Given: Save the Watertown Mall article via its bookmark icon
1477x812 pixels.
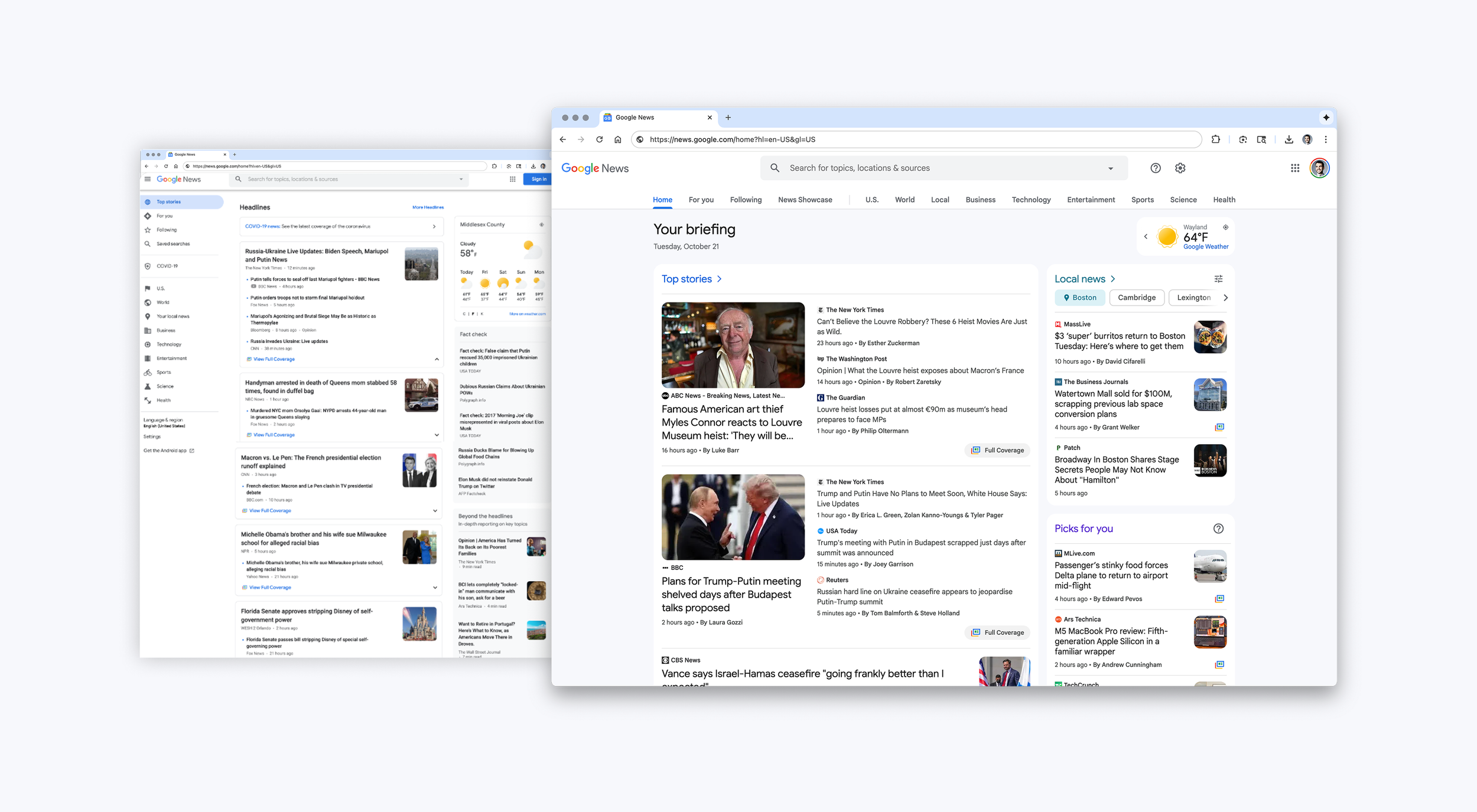Looking at the screenshot, I should coord(1220,426).
